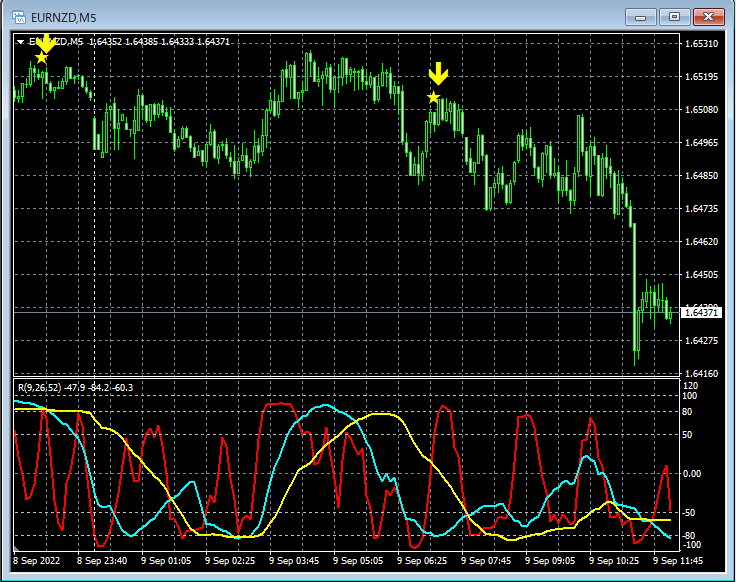Viewport: 736px width, 582px height.
Task: Select the yellow star marker below the middle arrow
Action: (433, 97)
